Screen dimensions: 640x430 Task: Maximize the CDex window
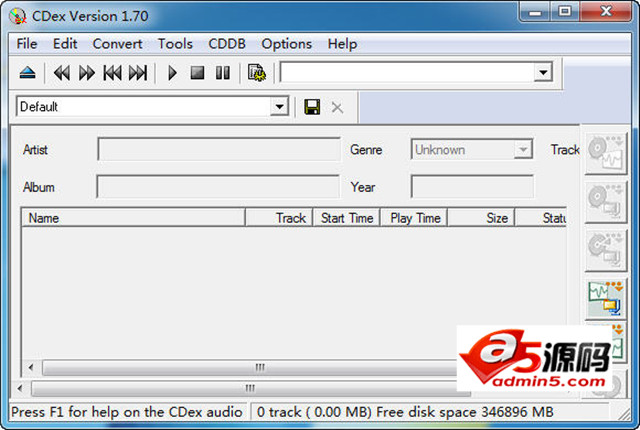pos(565,12)
